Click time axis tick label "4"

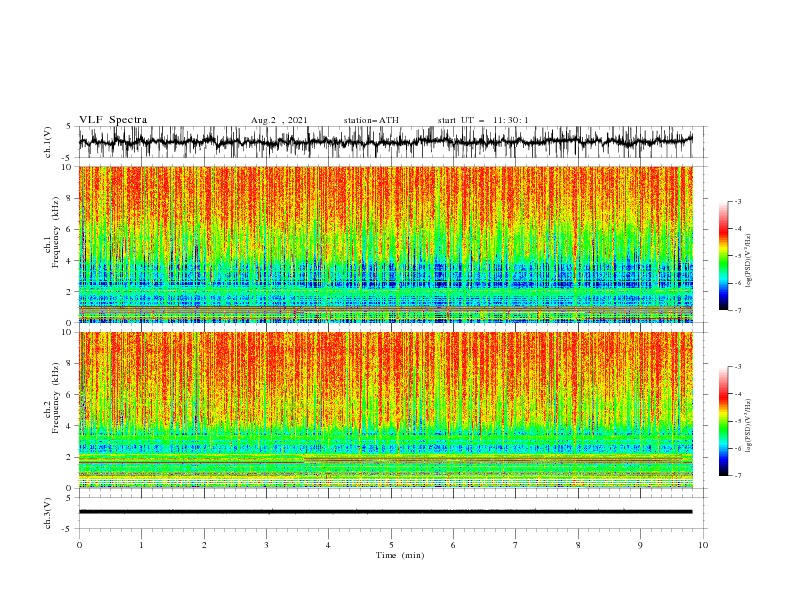coord(328,545)
